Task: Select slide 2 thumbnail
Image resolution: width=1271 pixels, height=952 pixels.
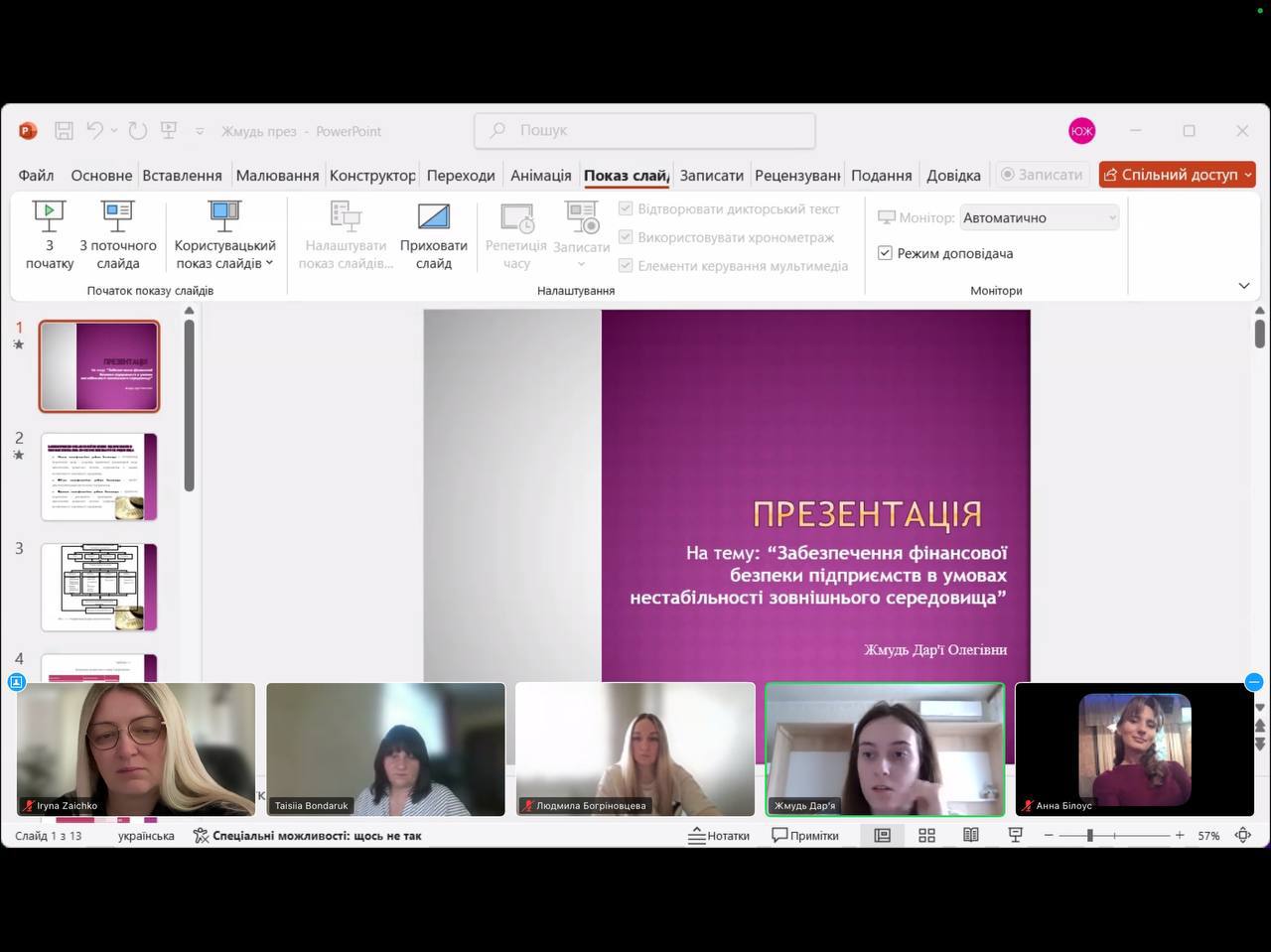Action: 99,476
